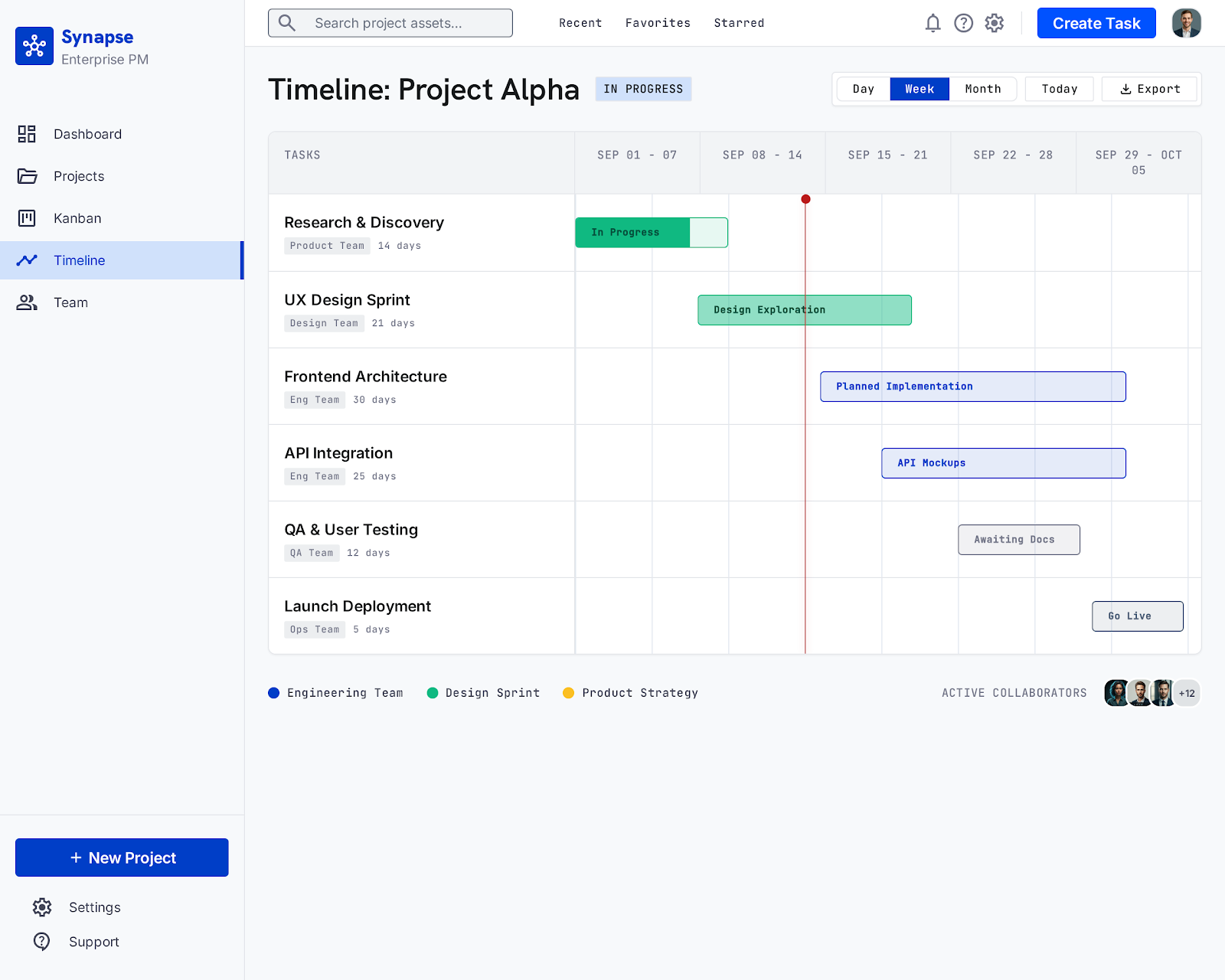This screenshot has height=980, width=1225.
Task: Open the header settings gear icon
Action: (994, 23)
